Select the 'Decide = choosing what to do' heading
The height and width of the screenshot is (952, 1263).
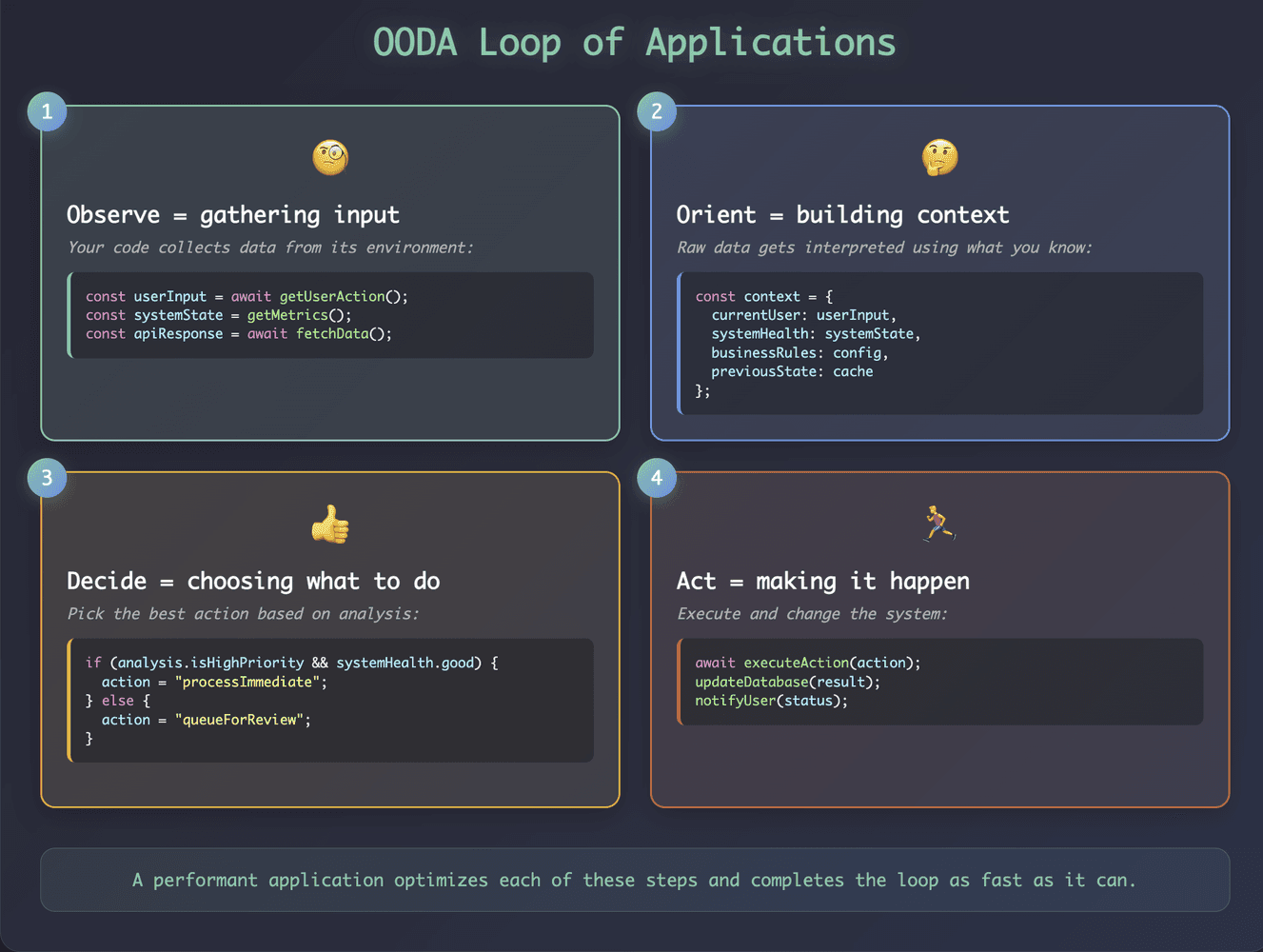[253, 582]
